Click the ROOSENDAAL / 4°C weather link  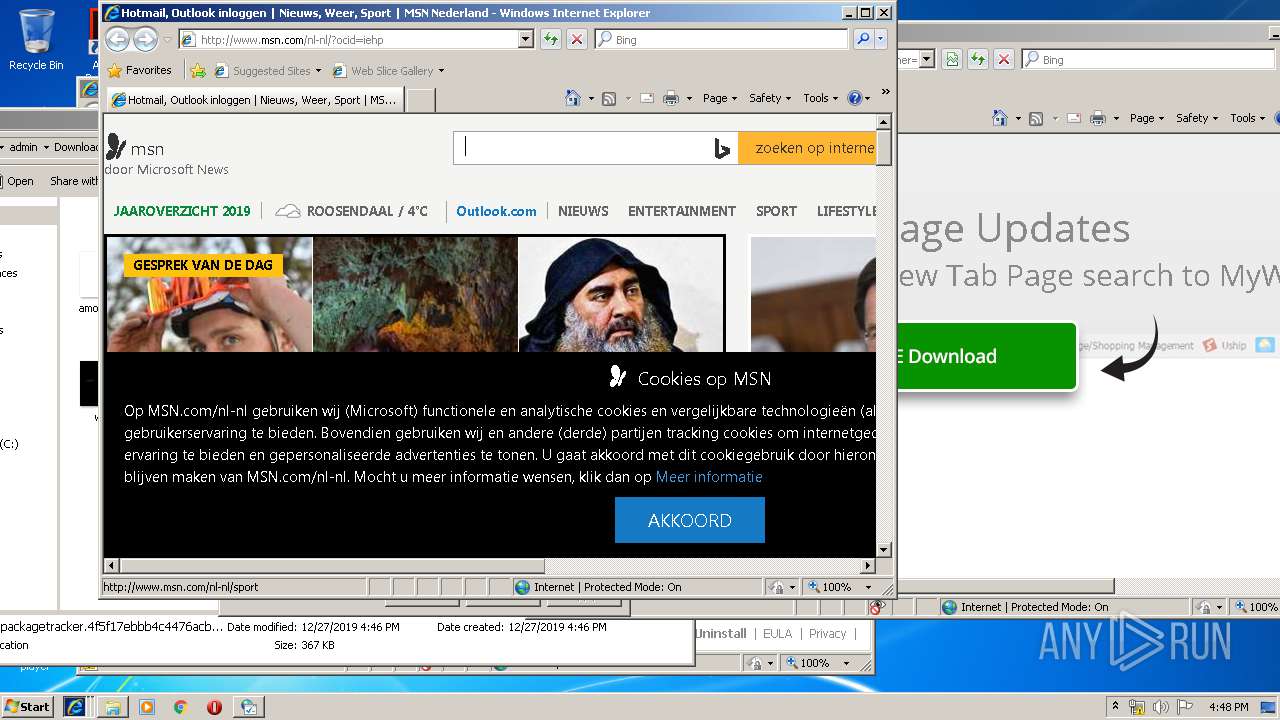(352, 211)
